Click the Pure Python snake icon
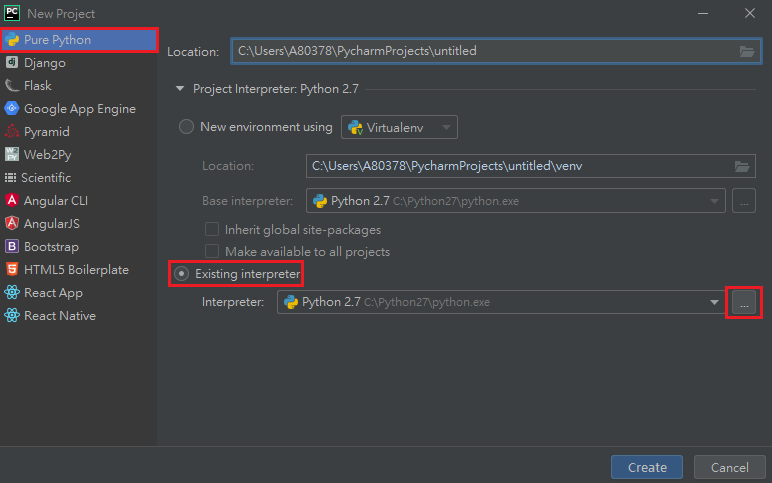The image size is (772, 483). [x=12, y=40]
